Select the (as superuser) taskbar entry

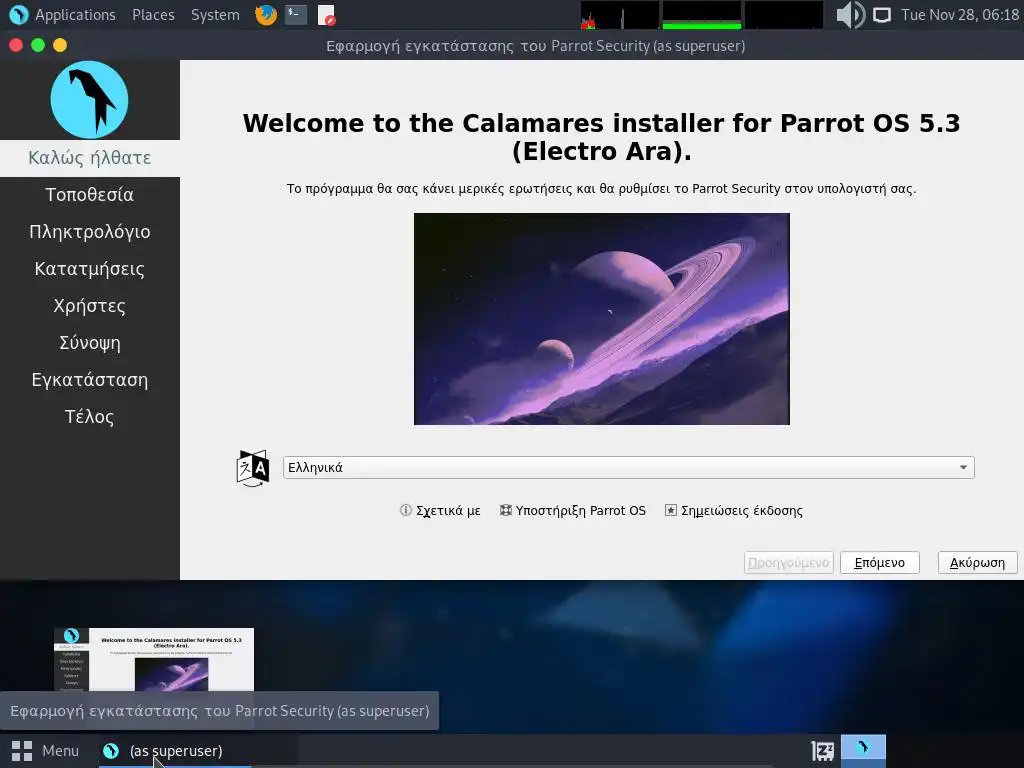click(x=175, y=751)
